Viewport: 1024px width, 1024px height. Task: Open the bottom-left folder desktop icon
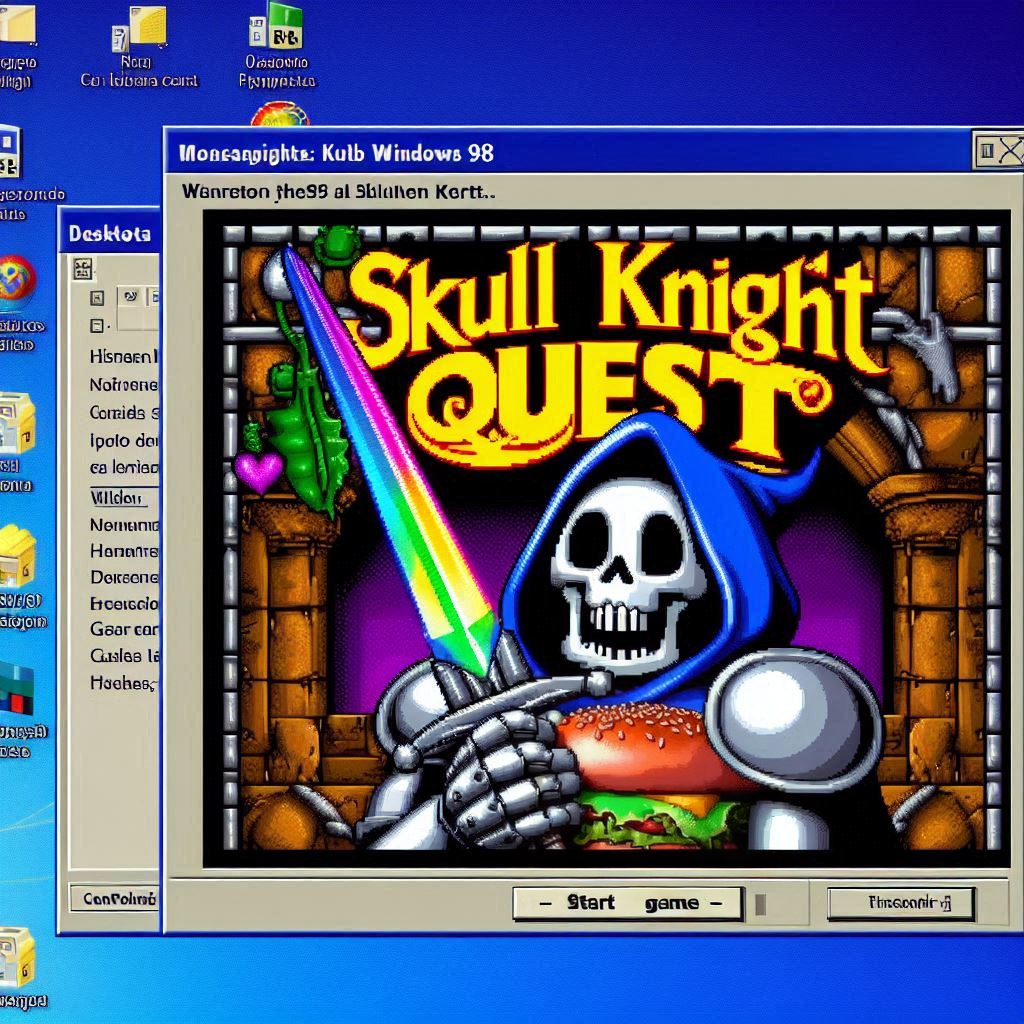pos(16,957)
